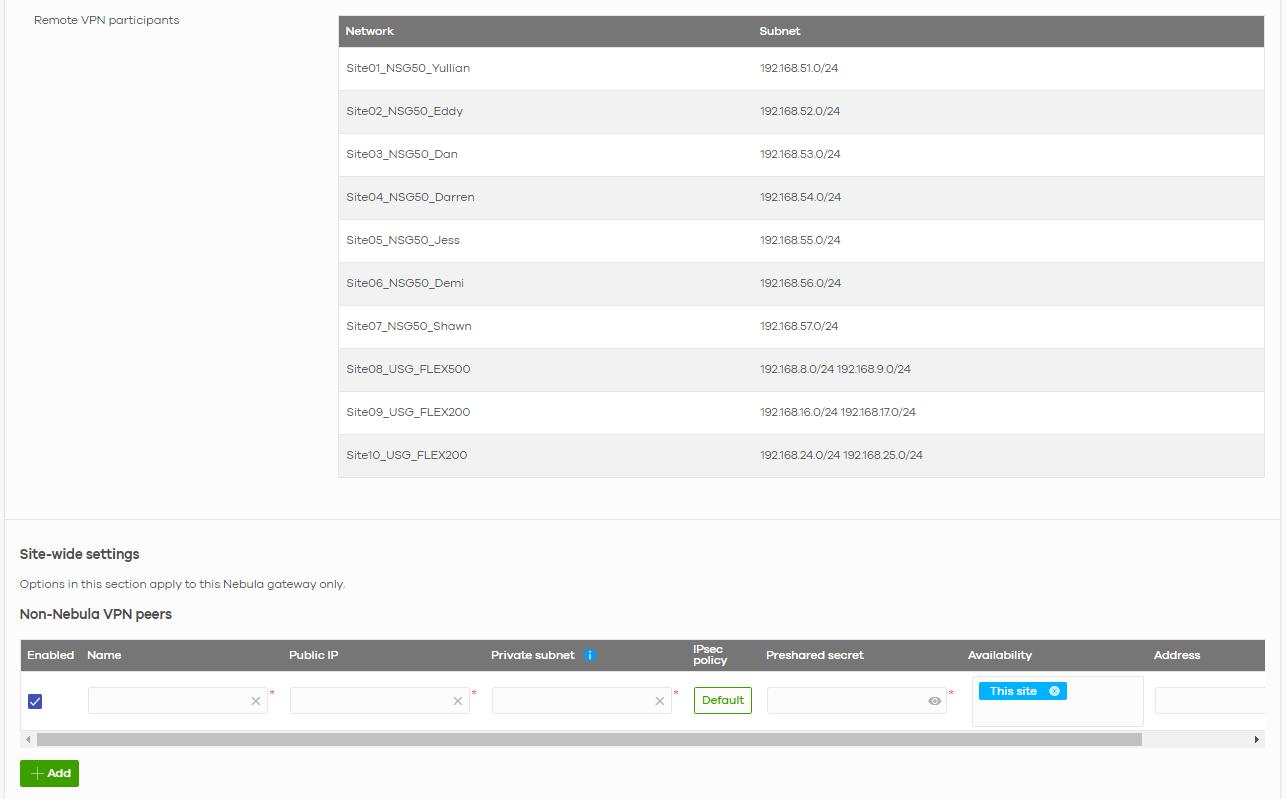The width and height of the screenshot is (1286, 799).
Task: Focus the Public IP input field
Action: [380, 700]
